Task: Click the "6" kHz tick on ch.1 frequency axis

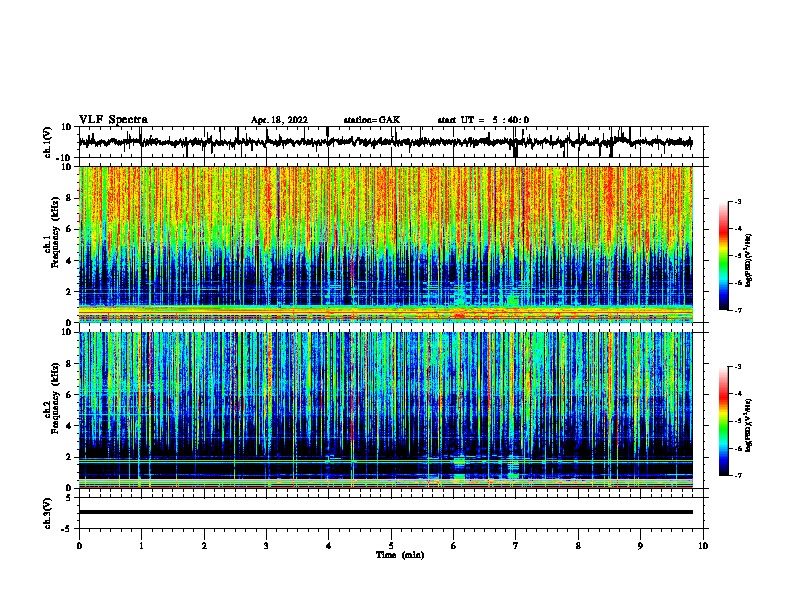Action: click(x=70, y=229)
